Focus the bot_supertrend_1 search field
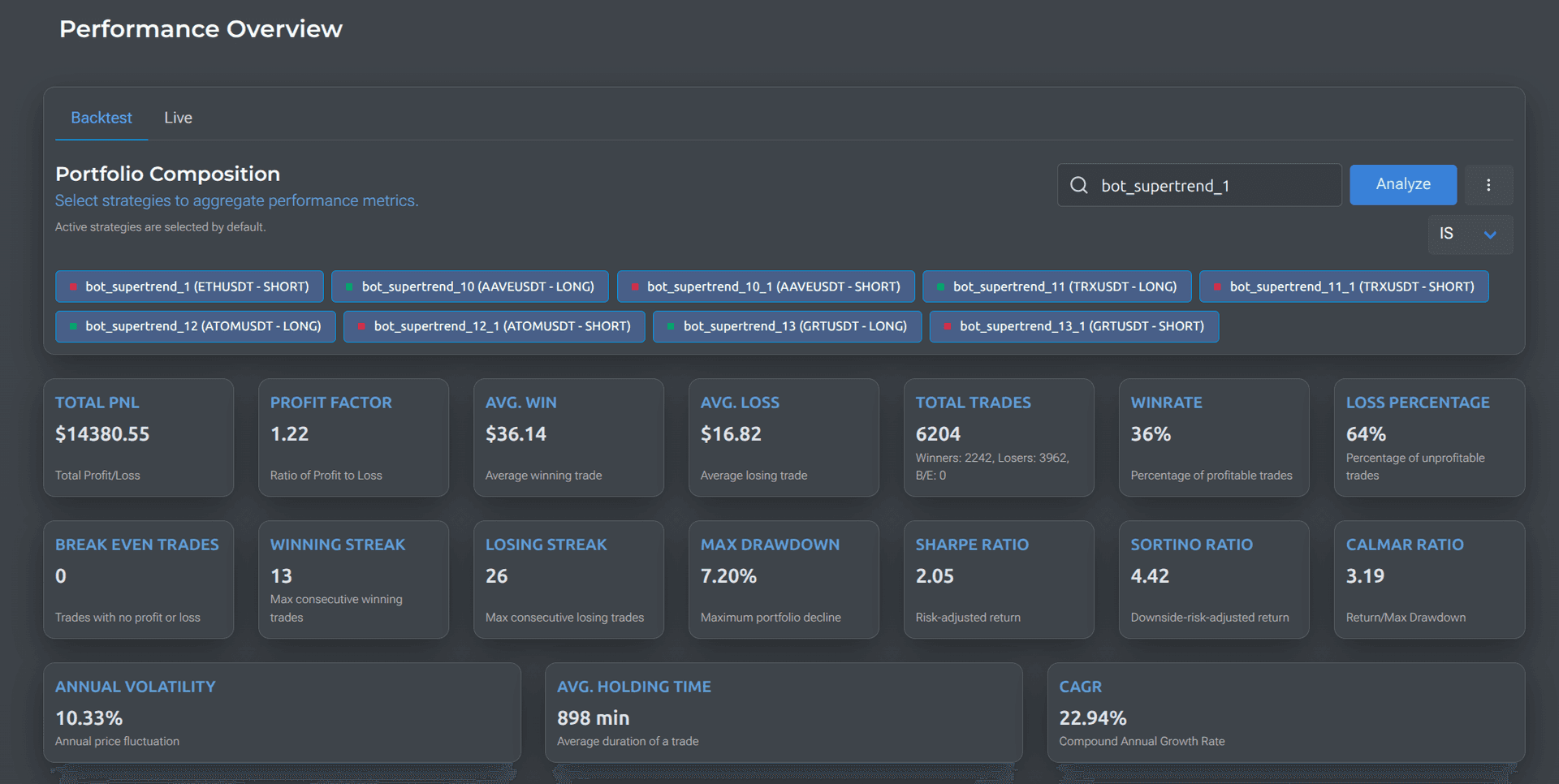The width and height of the screenshot is (1559, 784). tap(1199, 185)
